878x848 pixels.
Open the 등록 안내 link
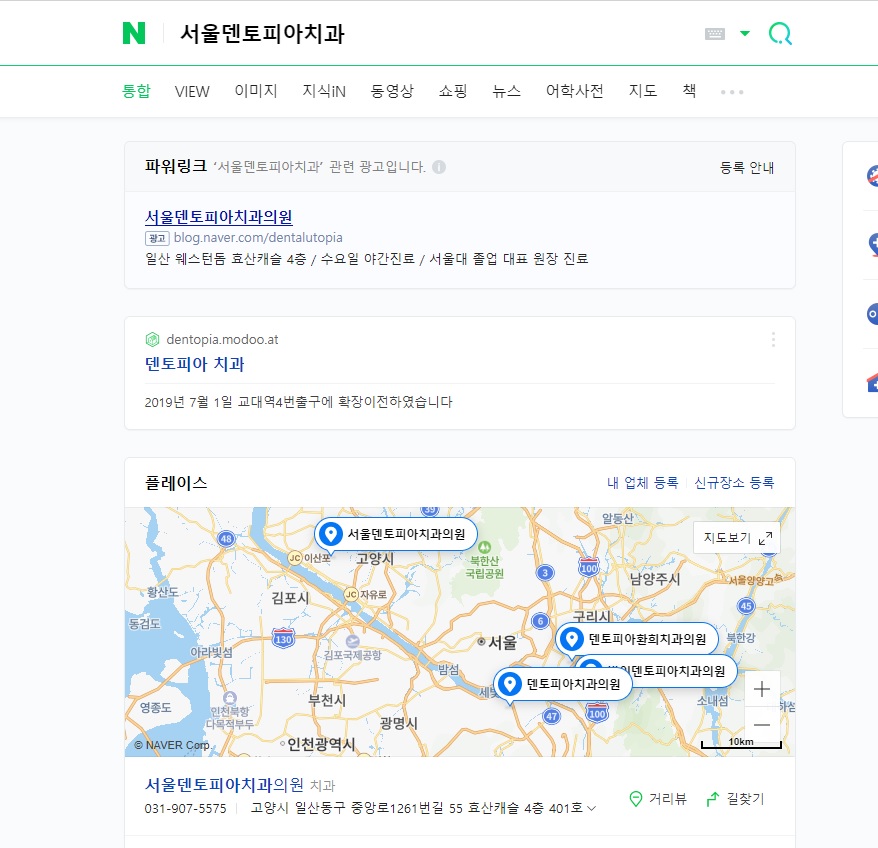[x=746, y=167]
